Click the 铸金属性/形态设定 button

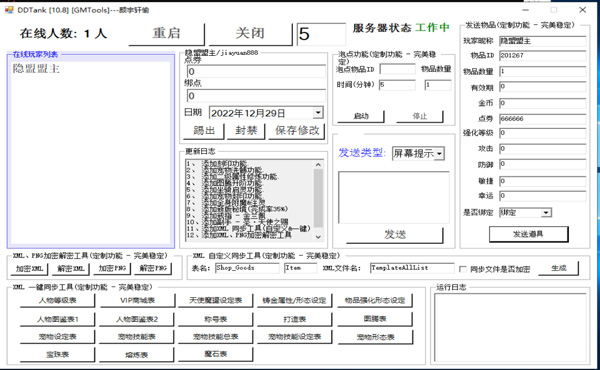click(294, 300)
